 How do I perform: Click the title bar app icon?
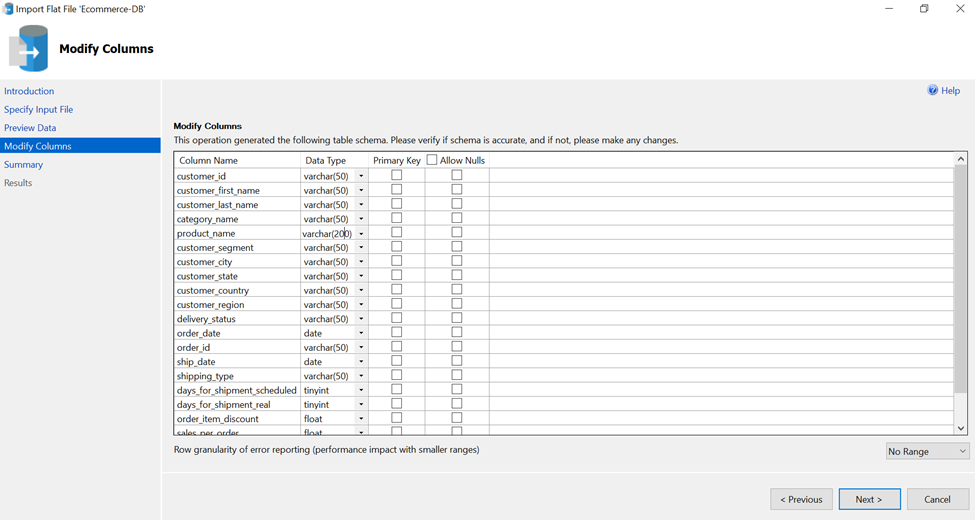(x=8, y=9)
